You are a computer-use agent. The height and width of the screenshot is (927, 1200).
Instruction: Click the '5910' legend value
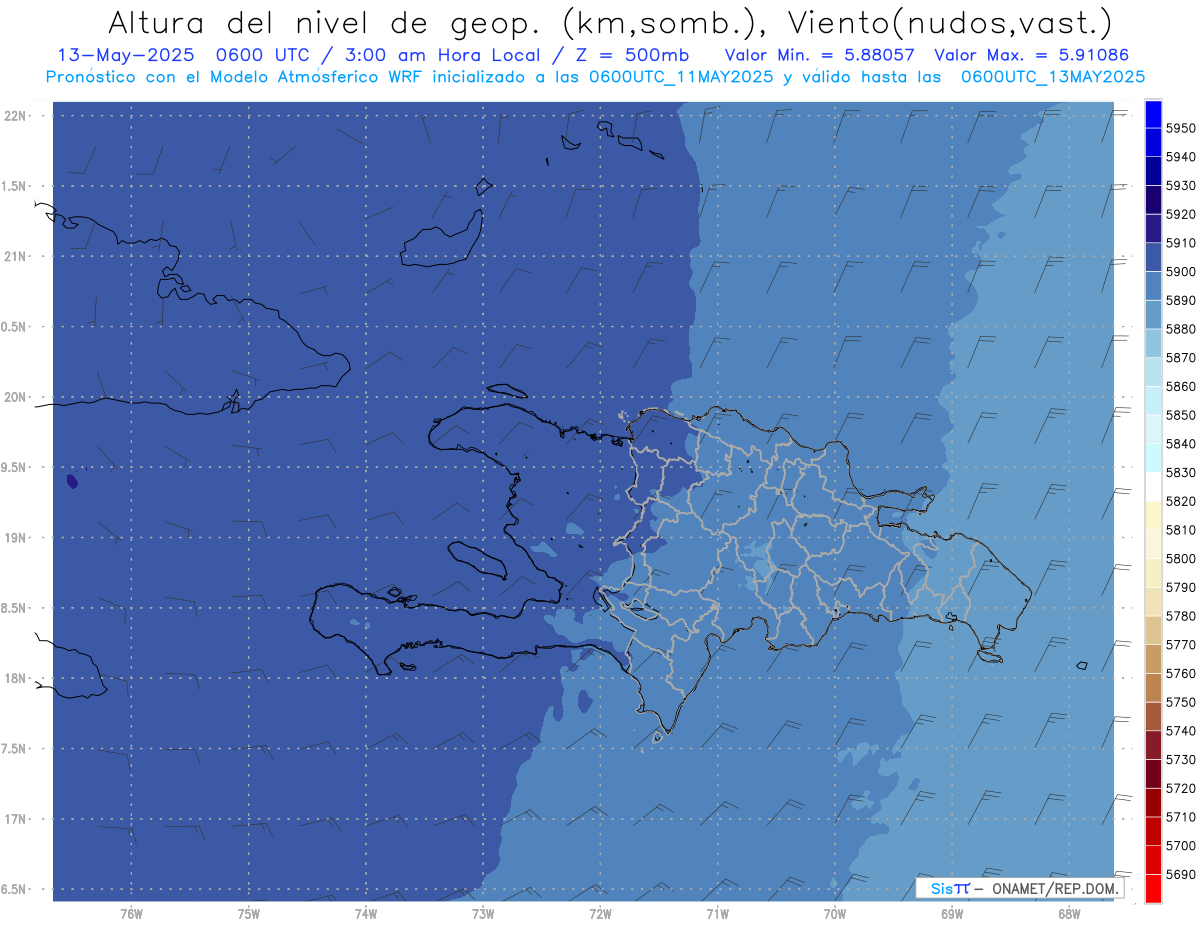(x=1181, y=243)
